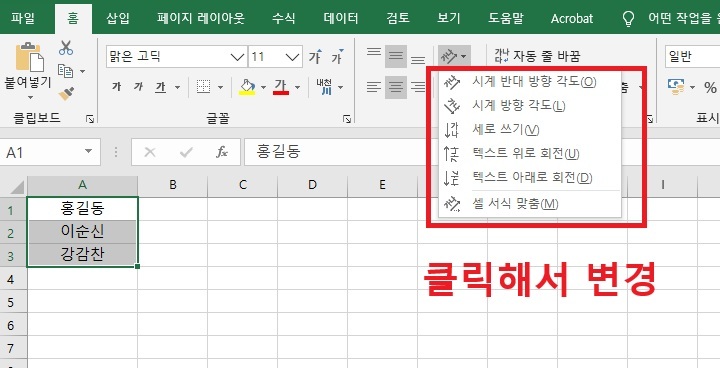Screen dimensions: 720x368
Task: Toggle Bold (first 가) formatting
Action: (x=117, y=86)
